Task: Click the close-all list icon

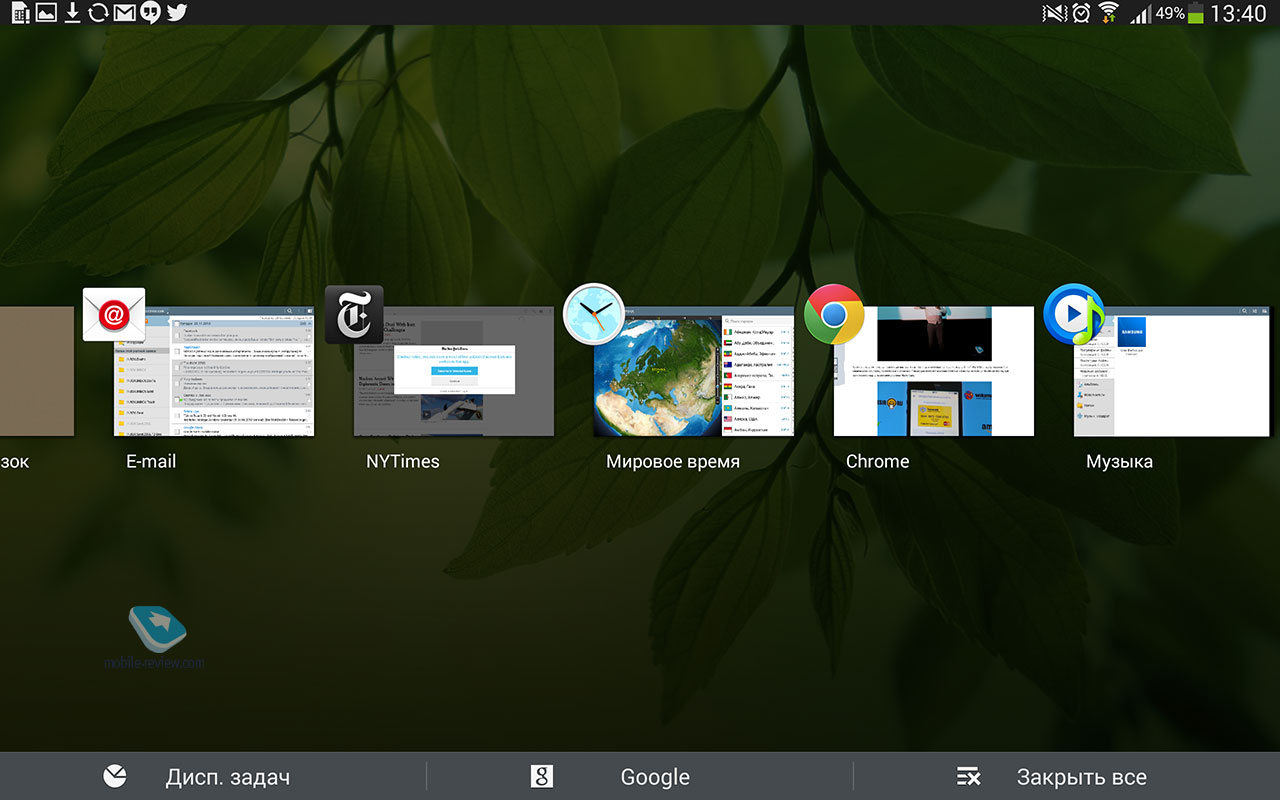Action: click(x=968, y=777)
